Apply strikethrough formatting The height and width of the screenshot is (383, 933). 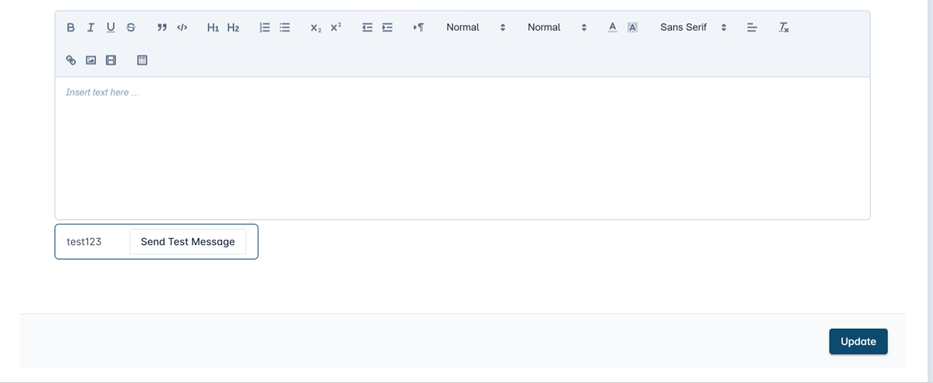pos(131,27)
